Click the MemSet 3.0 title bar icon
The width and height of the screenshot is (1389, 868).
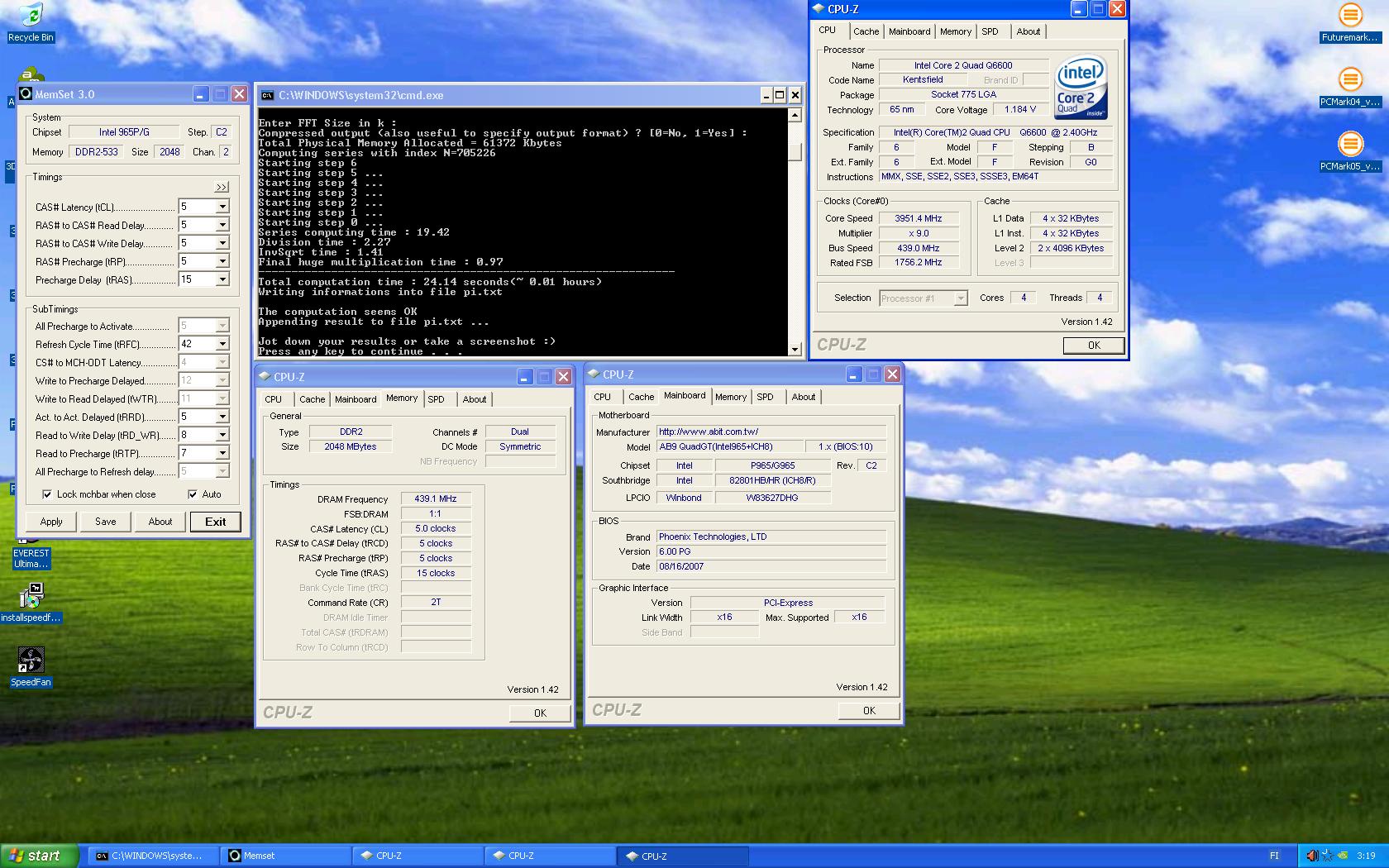pyautogui.click(x=26, y=94)
